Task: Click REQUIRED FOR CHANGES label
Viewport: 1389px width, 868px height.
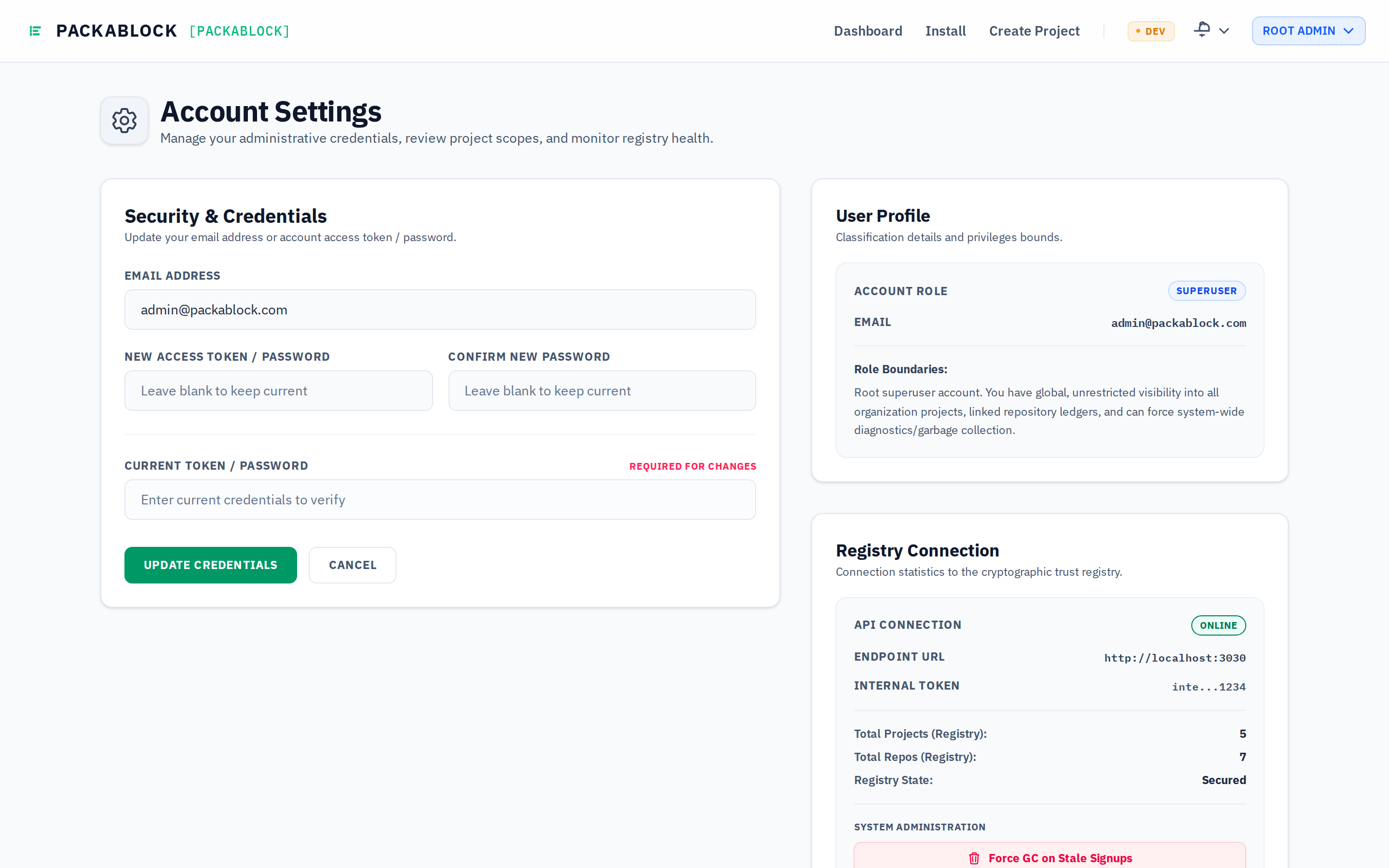Action: point(693,466)
